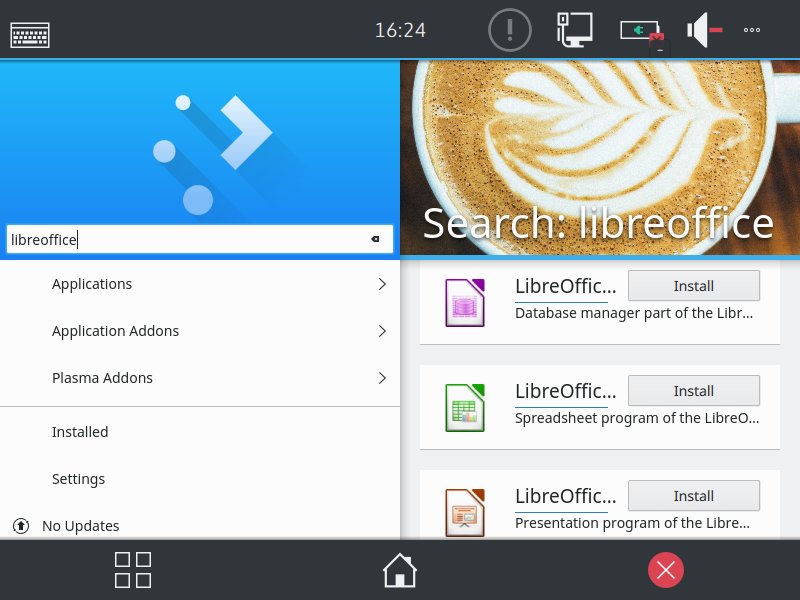Open the LibreOffice spreadsheet program title
This screenshot has height=600, width=800.
click(565, 391)
